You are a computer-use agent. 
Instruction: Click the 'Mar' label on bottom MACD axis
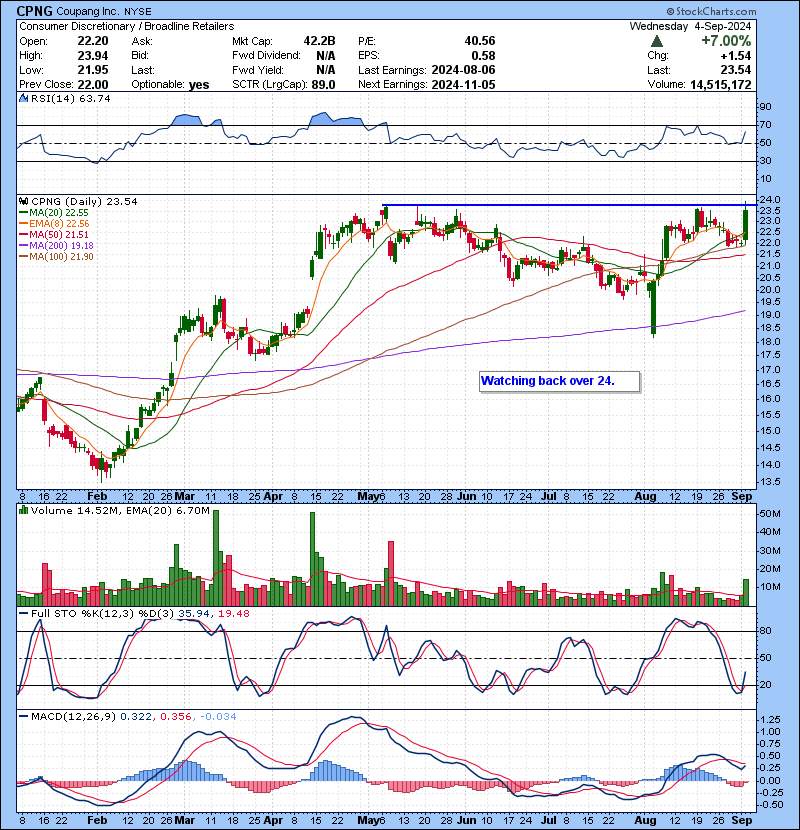click(x=184, y=820)
